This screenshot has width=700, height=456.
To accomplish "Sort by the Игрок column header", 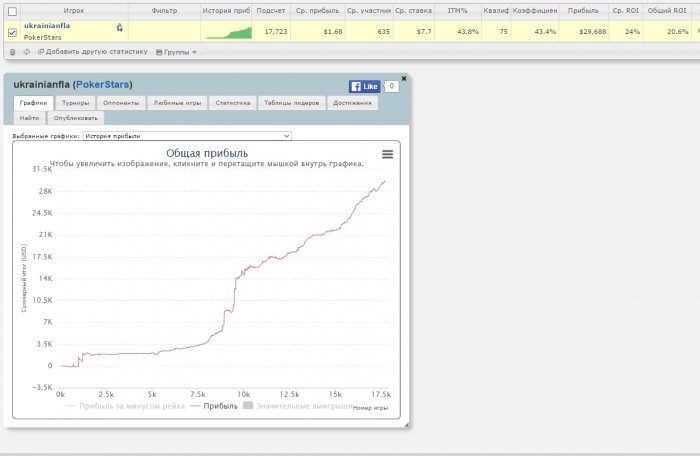I will pos(74,11).
